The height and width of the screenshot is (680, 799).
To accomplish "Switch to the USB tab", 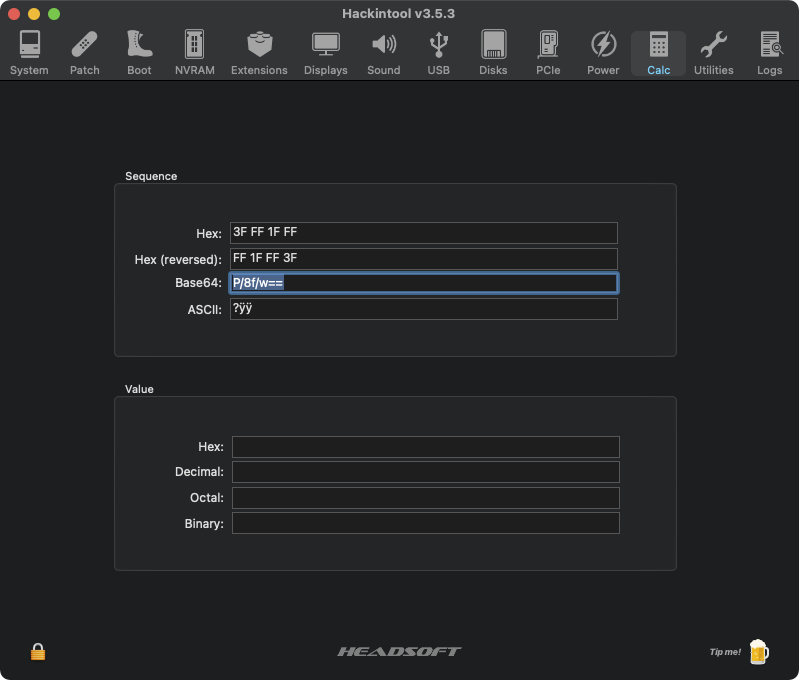I will 439,54.
